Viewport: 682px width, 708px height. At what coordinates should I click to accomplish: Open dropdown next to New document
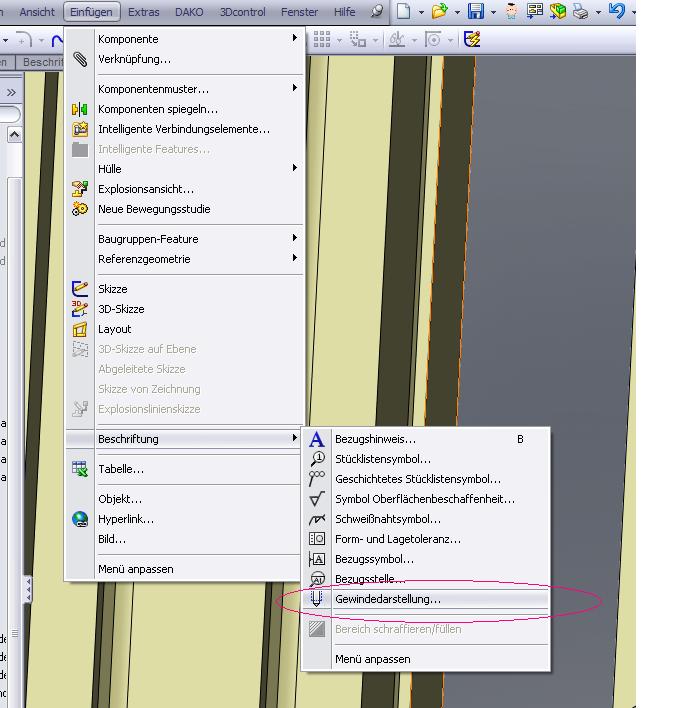click(x=421, y=12)
